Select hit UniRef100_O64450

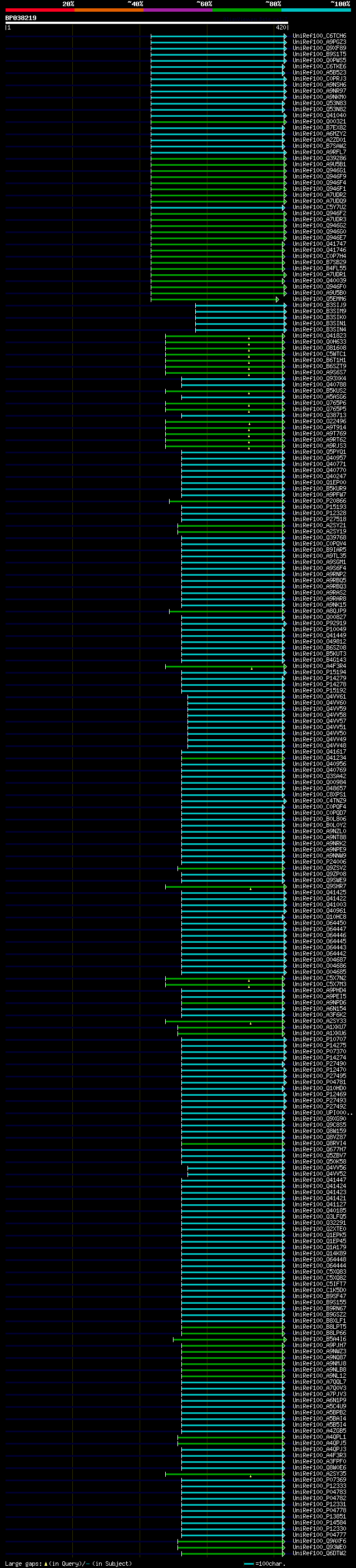319,923
